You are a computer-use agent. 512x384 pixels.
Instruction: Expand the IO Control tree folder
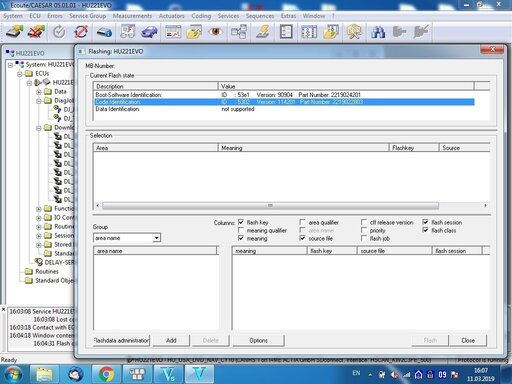pyautogui.click(x=39, y=218)
